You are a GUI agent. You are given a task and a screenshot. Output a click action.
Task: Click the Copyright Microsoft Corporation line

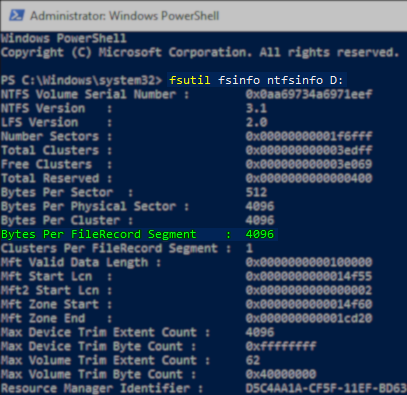200,52
